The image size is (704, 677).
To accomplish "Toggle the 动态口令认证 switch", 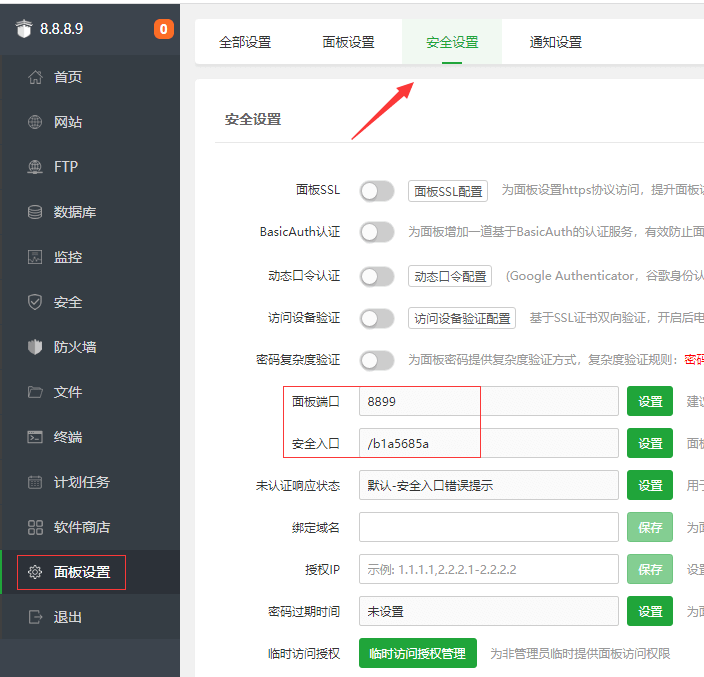I will pos(377,276).
